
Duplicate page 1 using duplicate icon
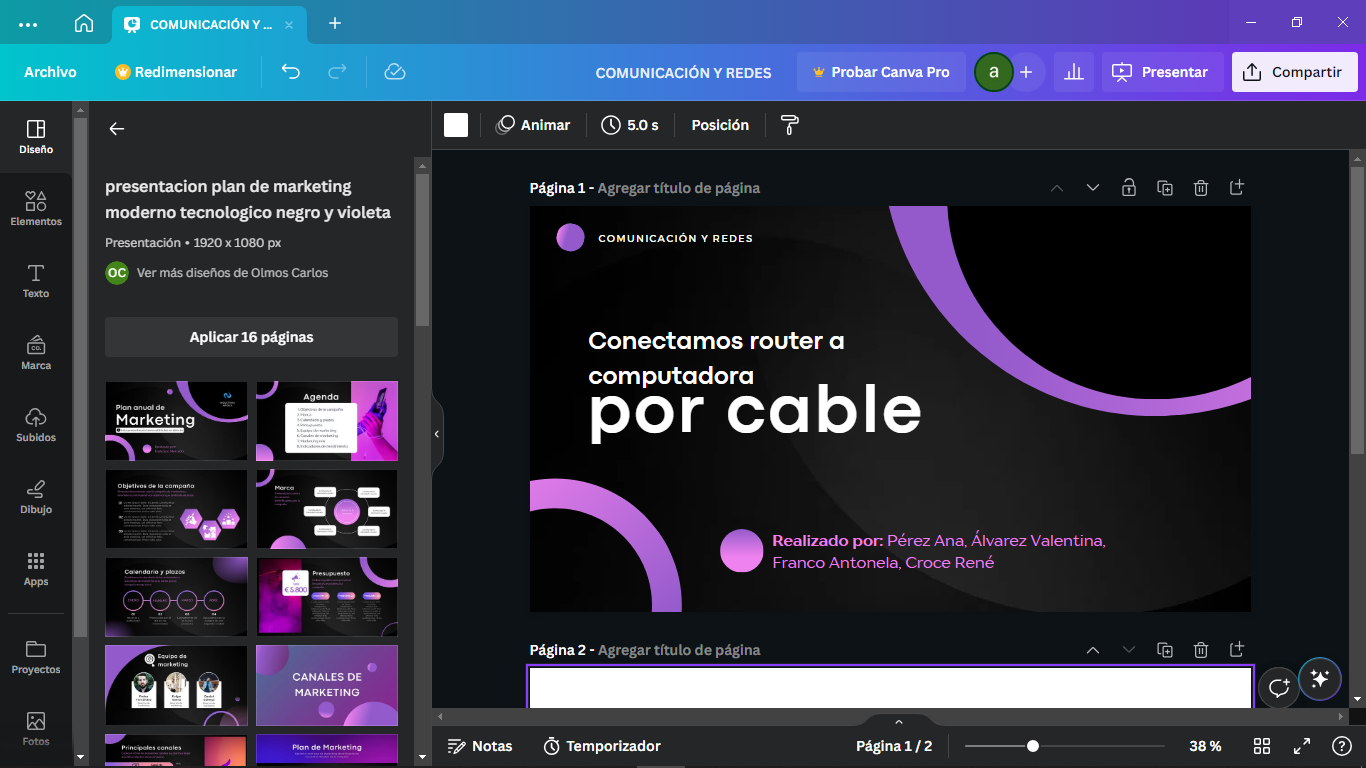point(1165,188)
